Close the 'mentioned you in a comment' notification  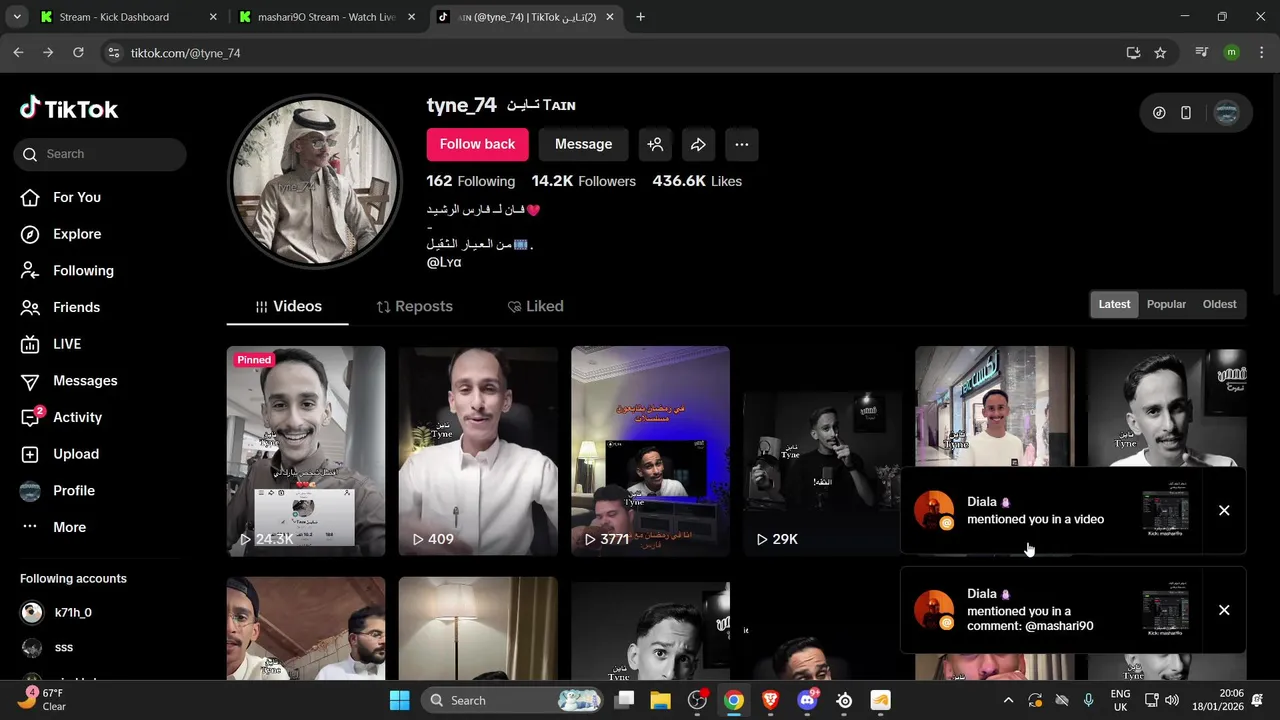(1224, 610)
